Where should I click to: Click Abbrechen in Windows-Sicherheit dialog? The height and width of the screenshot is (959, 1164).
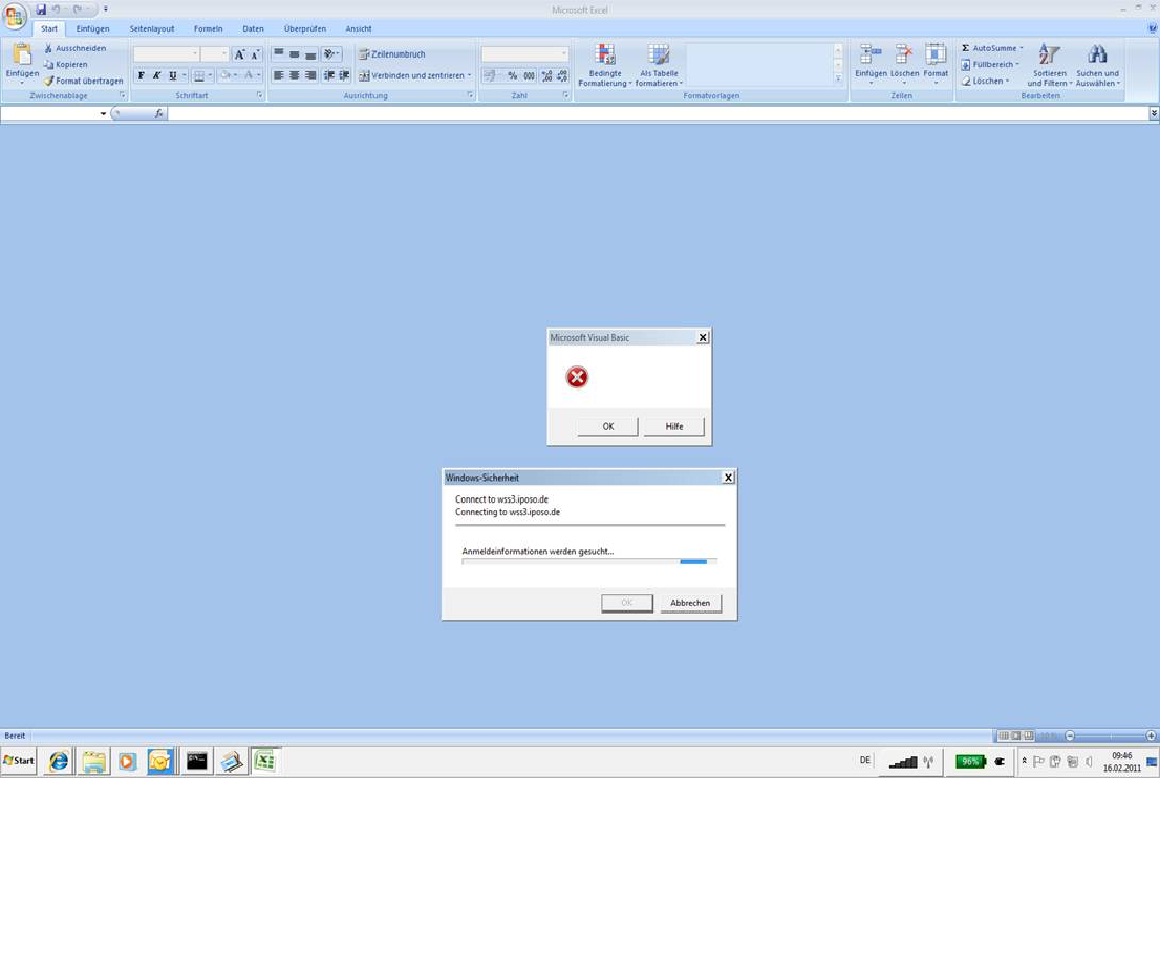coord(690,603)
